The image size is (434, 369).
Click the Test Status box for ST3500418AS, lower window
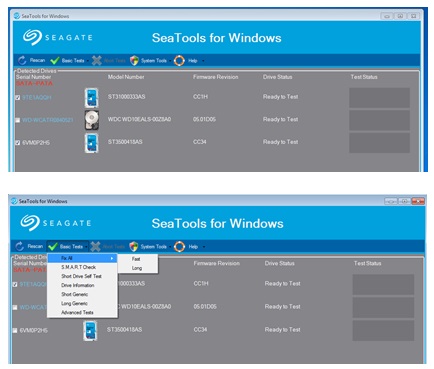pos(383,331)
